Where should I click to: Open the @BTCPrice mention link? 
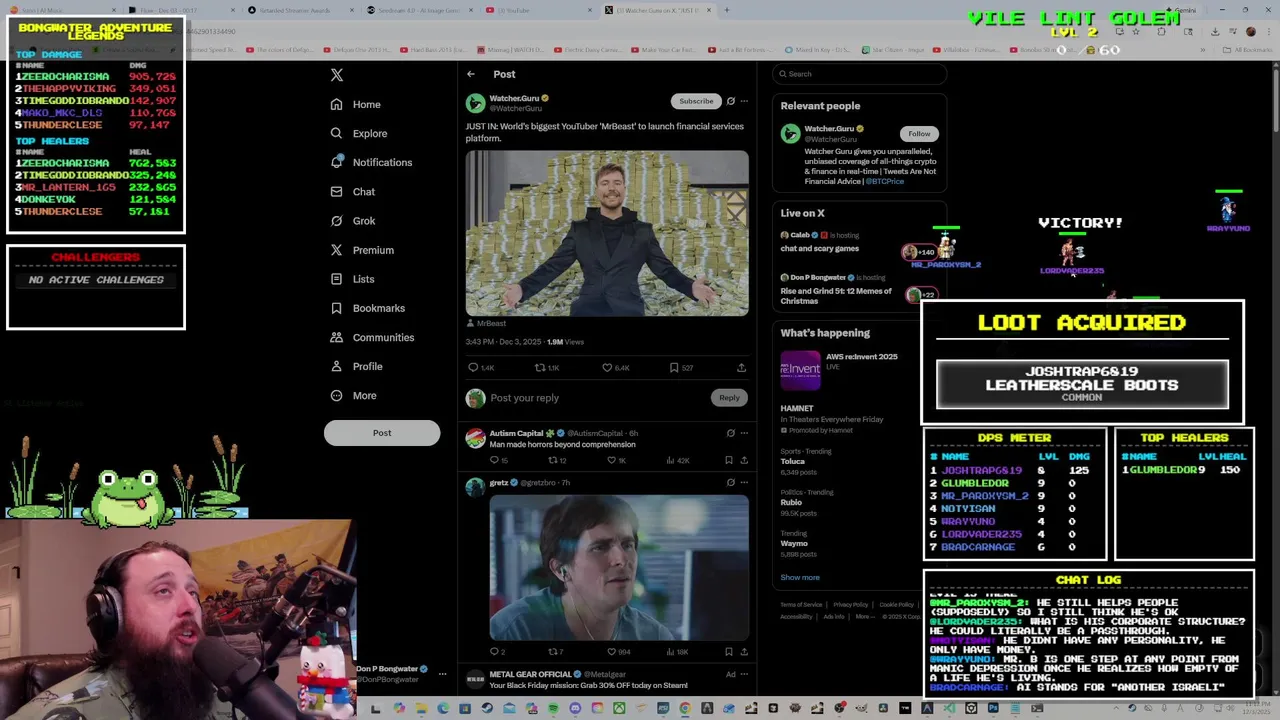[884, 182]
